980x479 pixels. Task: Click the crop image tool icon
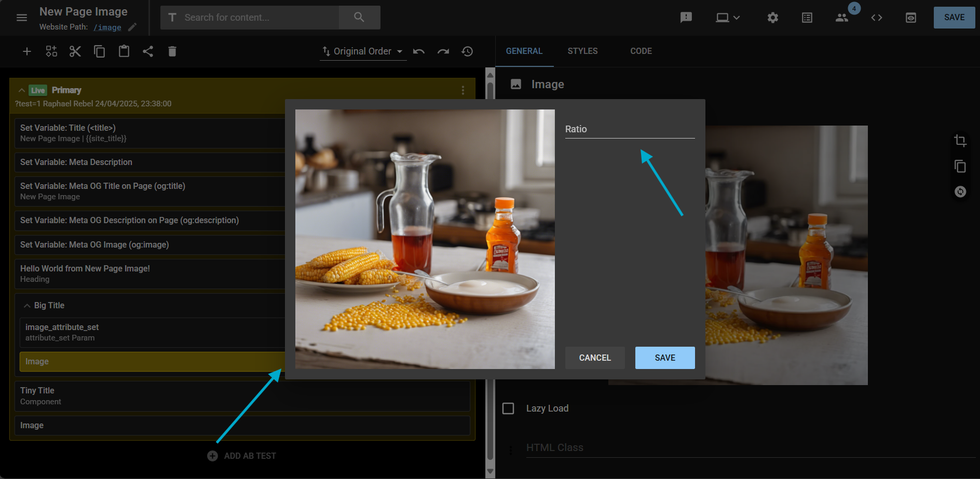961,141
